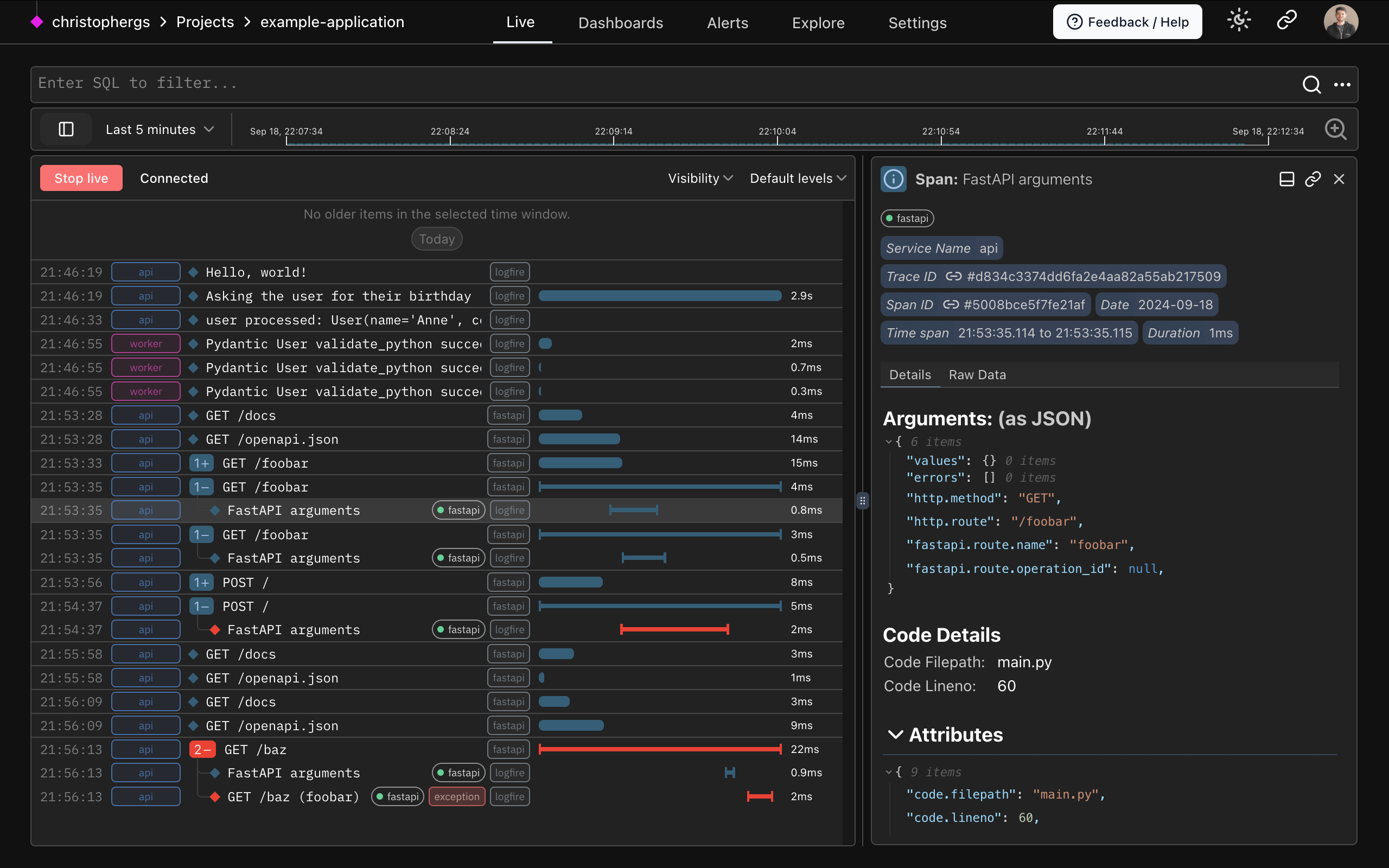The height and width of the screenshot is (868, 1389).
Task: Click the Today button in the trace list
Action: 437,239
